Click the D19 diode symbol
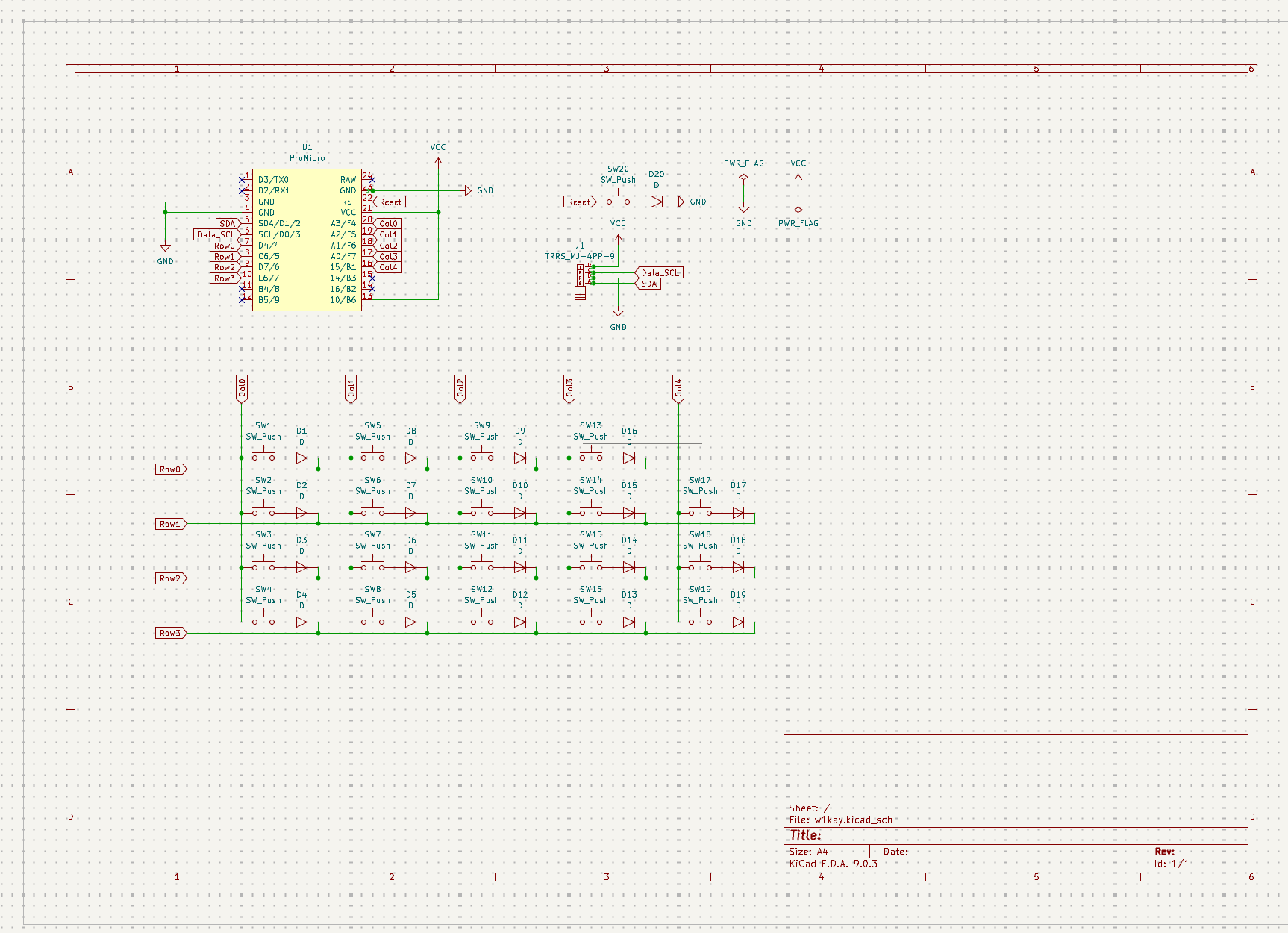 pyautogui.click(x=738, y=622)
